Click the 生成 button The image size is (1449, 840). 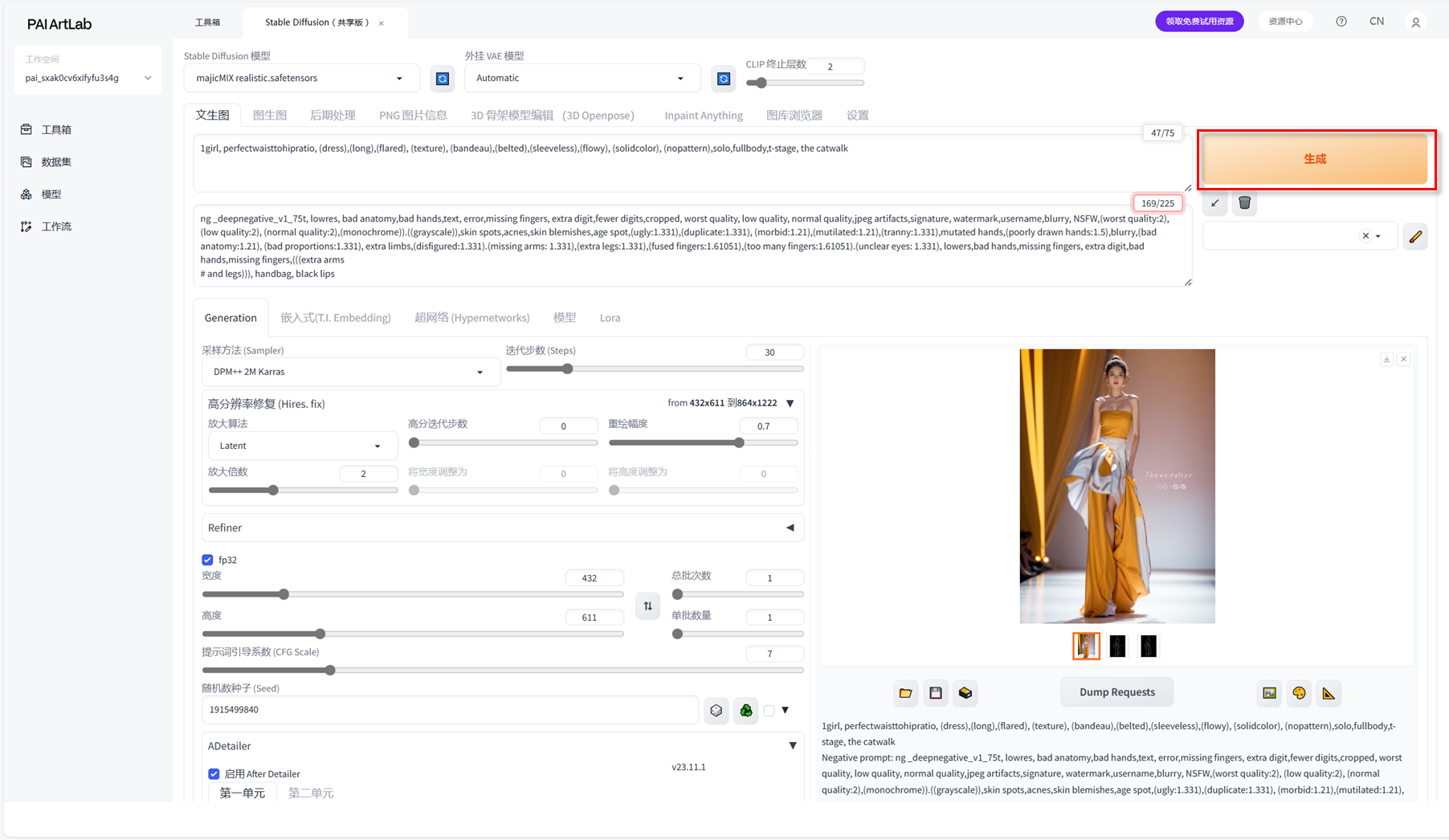[x=1314, y=159]
